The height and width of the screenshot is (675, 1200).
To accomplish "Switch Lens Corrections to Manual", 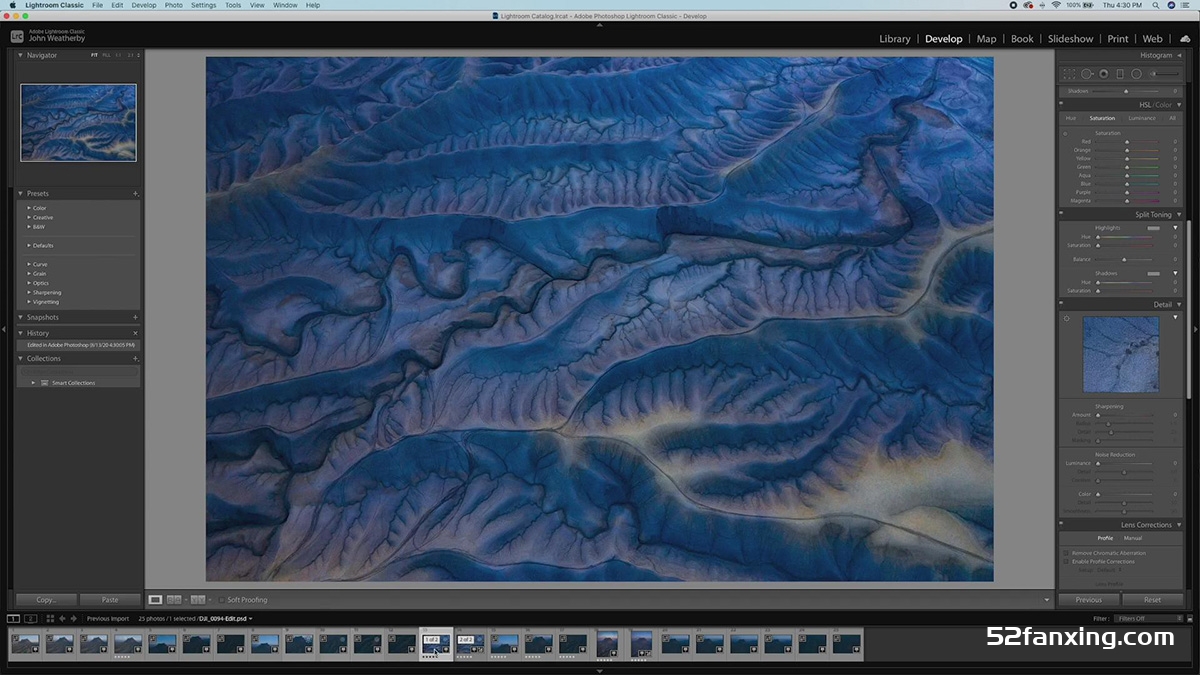I will [1133, 538].
